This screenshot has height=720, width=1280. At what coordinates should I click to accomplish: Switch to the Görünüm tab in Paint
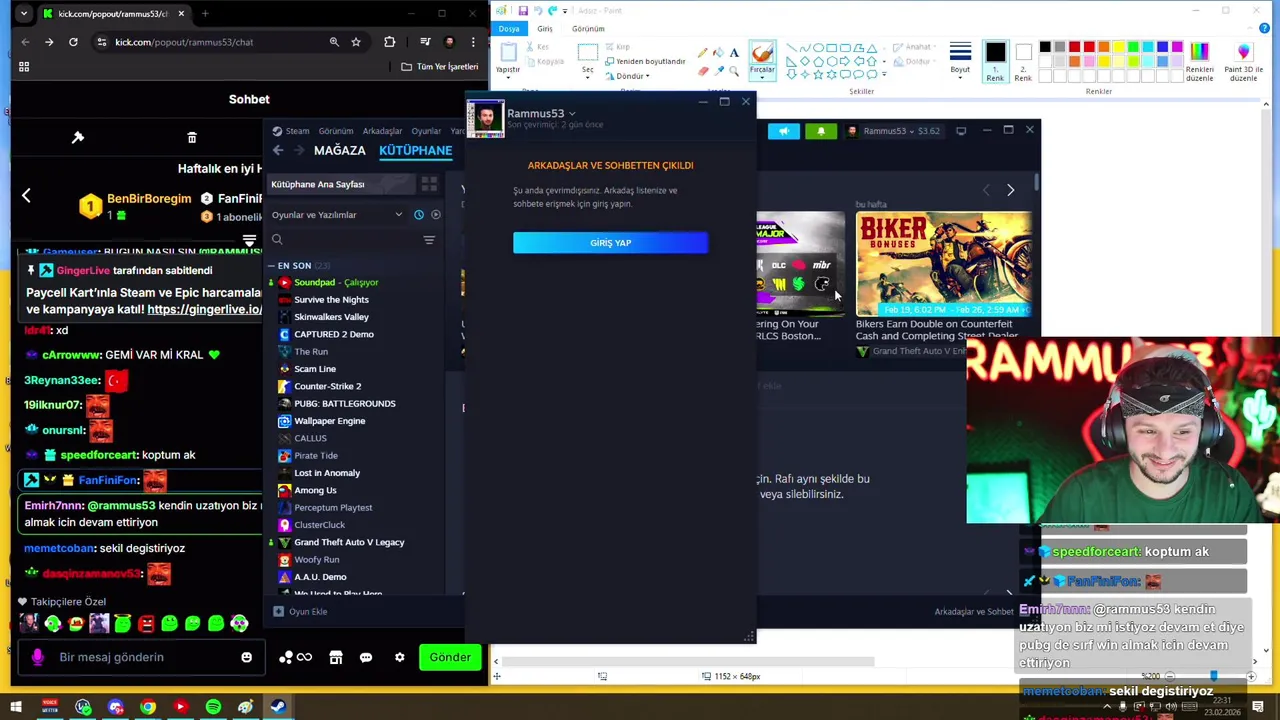click(588, 29)
